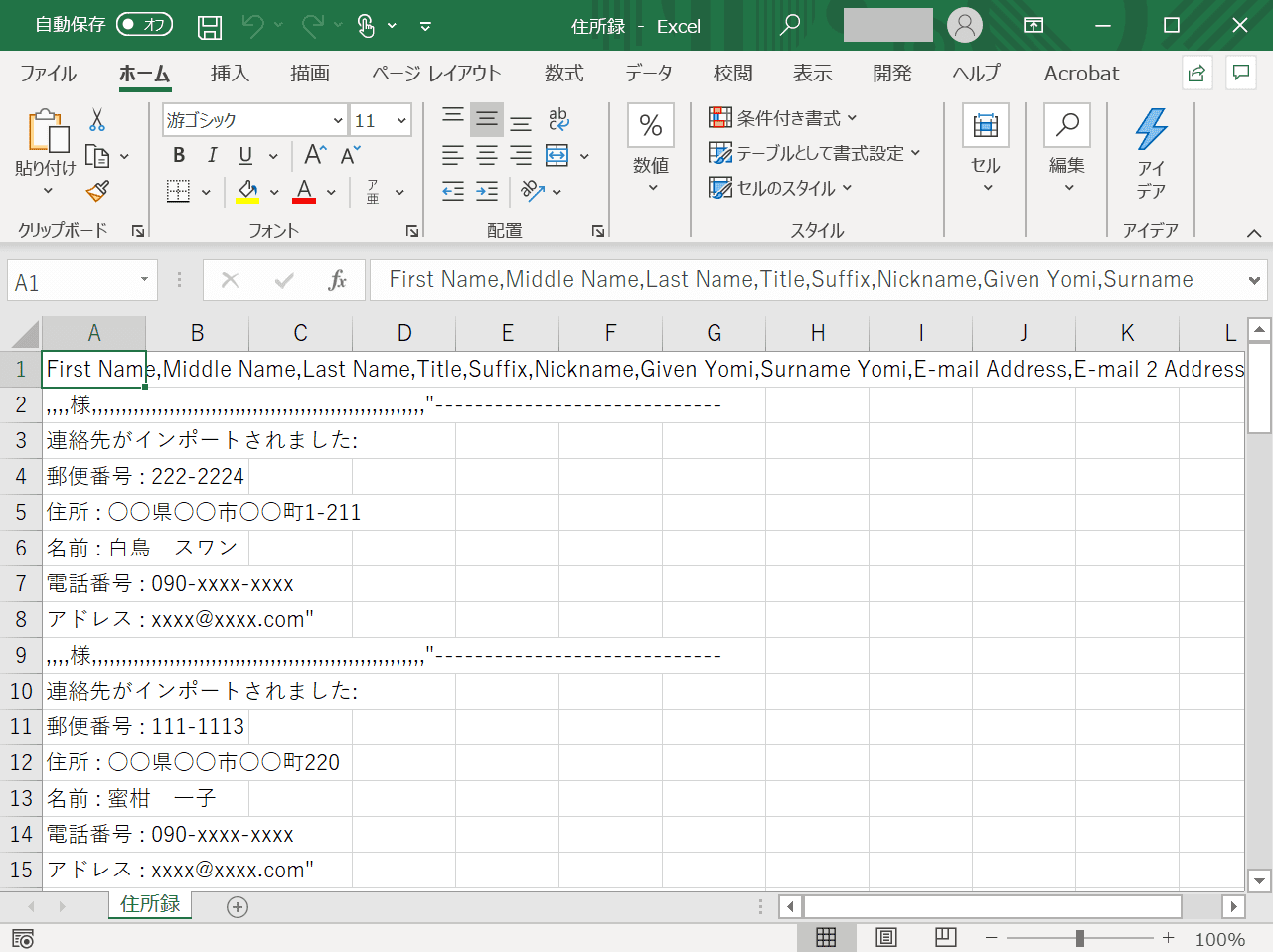Screen dimensions: 1273x952
Task: Align text right
Action: 521,155
